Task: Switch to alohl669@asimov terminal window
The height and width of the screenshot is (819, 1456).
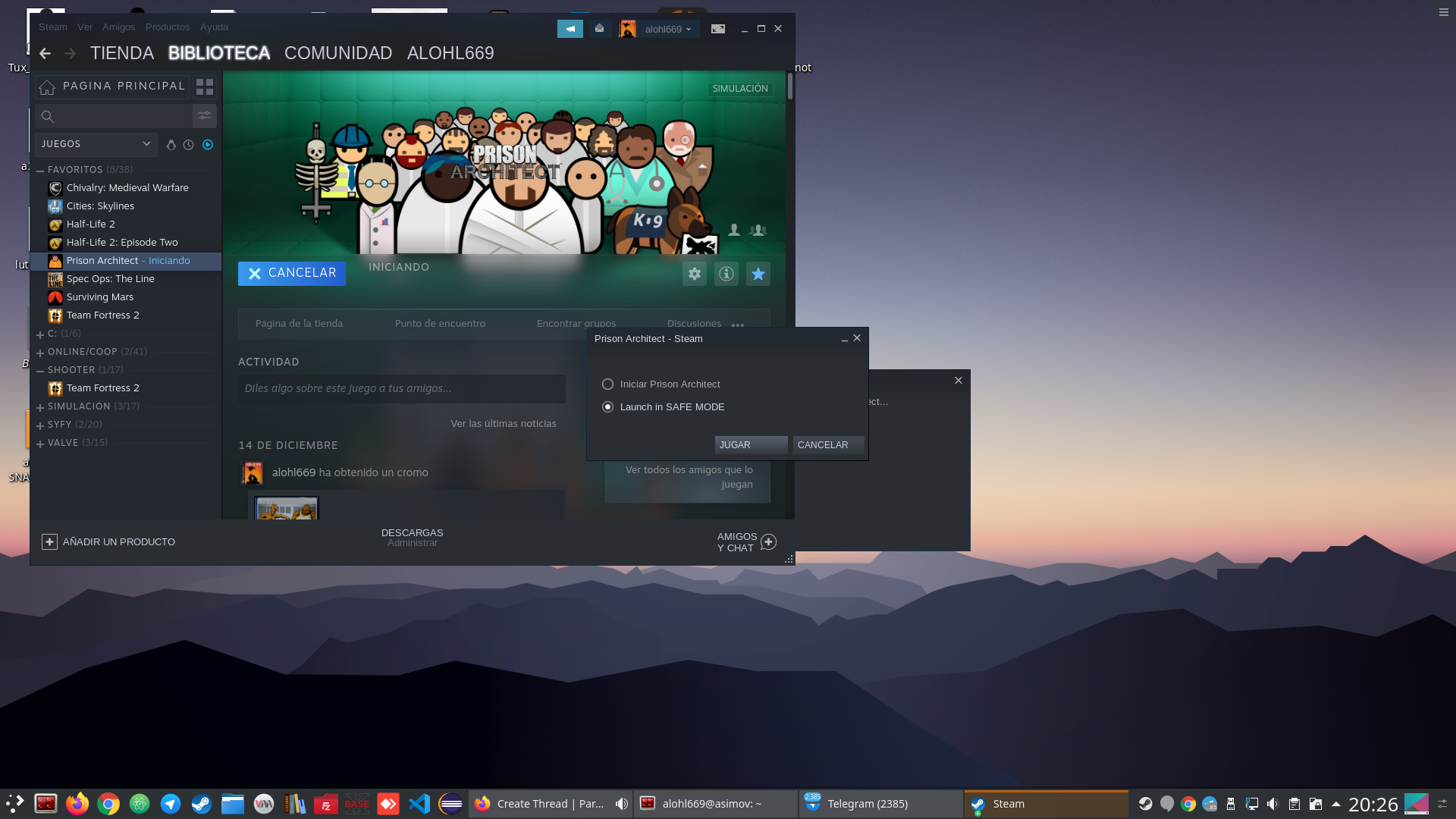Action: click(715, 804)
